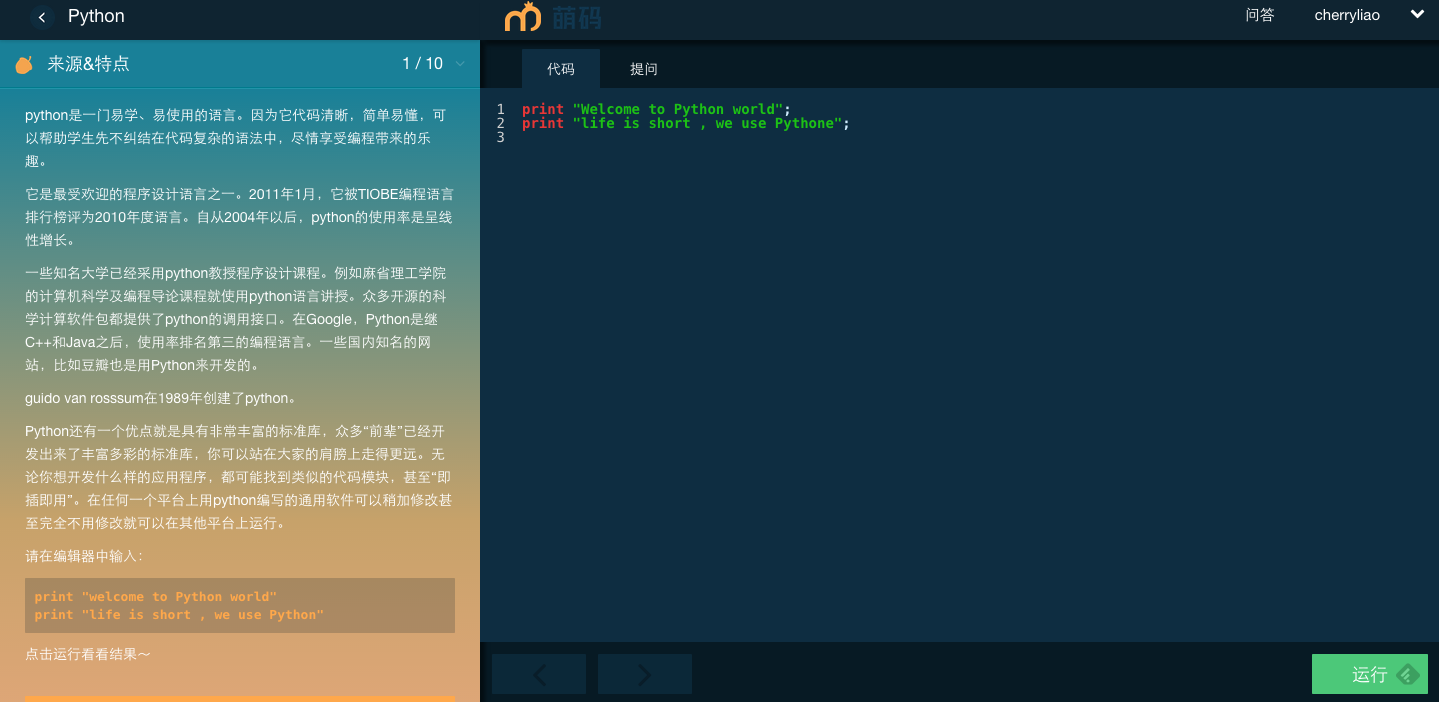This screenshot has height=702, width=1439.
Task: Expand the user menu chevron beside cherryliao
Action: [1416, 14]
